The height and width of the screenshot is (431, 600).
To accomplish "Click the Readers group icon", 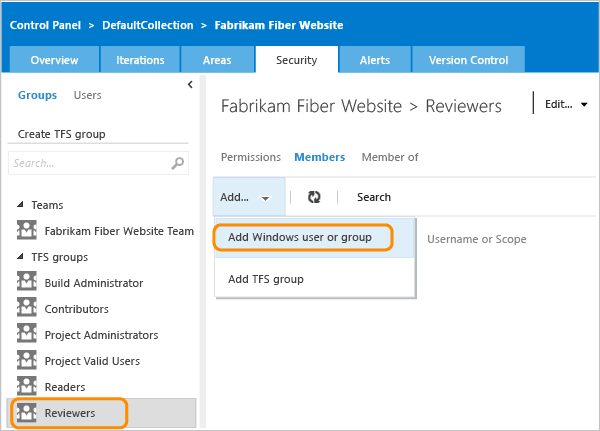I will (27, 387).
